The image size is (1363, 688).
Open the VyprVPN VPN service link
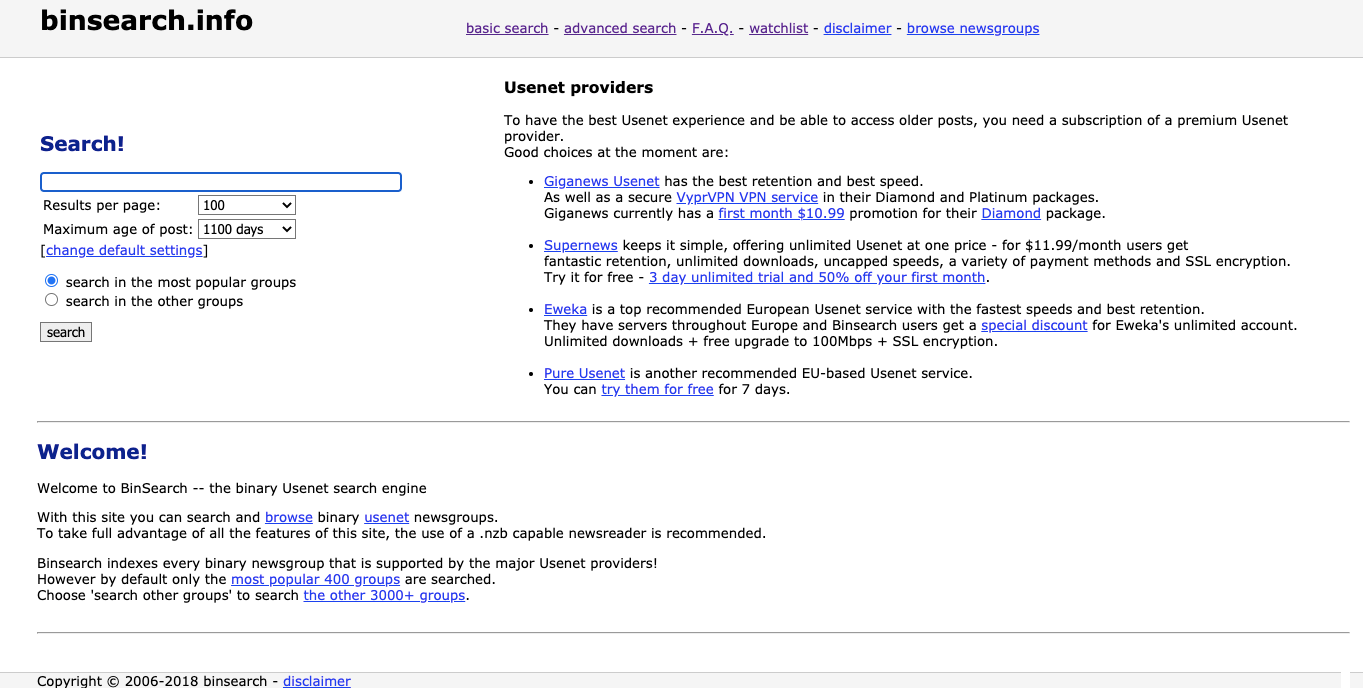click(x=748, y=197)
